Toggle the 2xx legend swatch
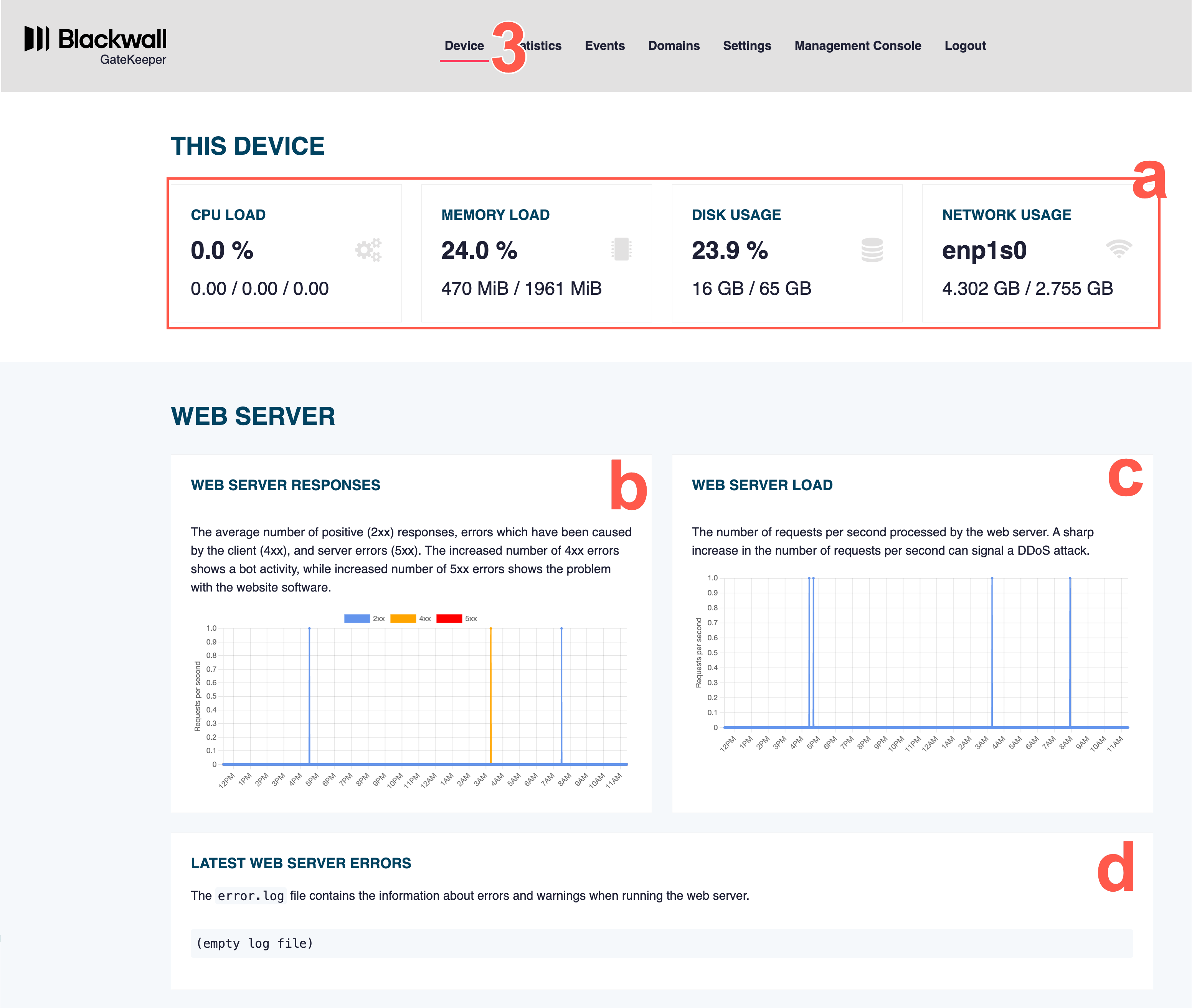The image size is (1192, 1008). [357, 618]
